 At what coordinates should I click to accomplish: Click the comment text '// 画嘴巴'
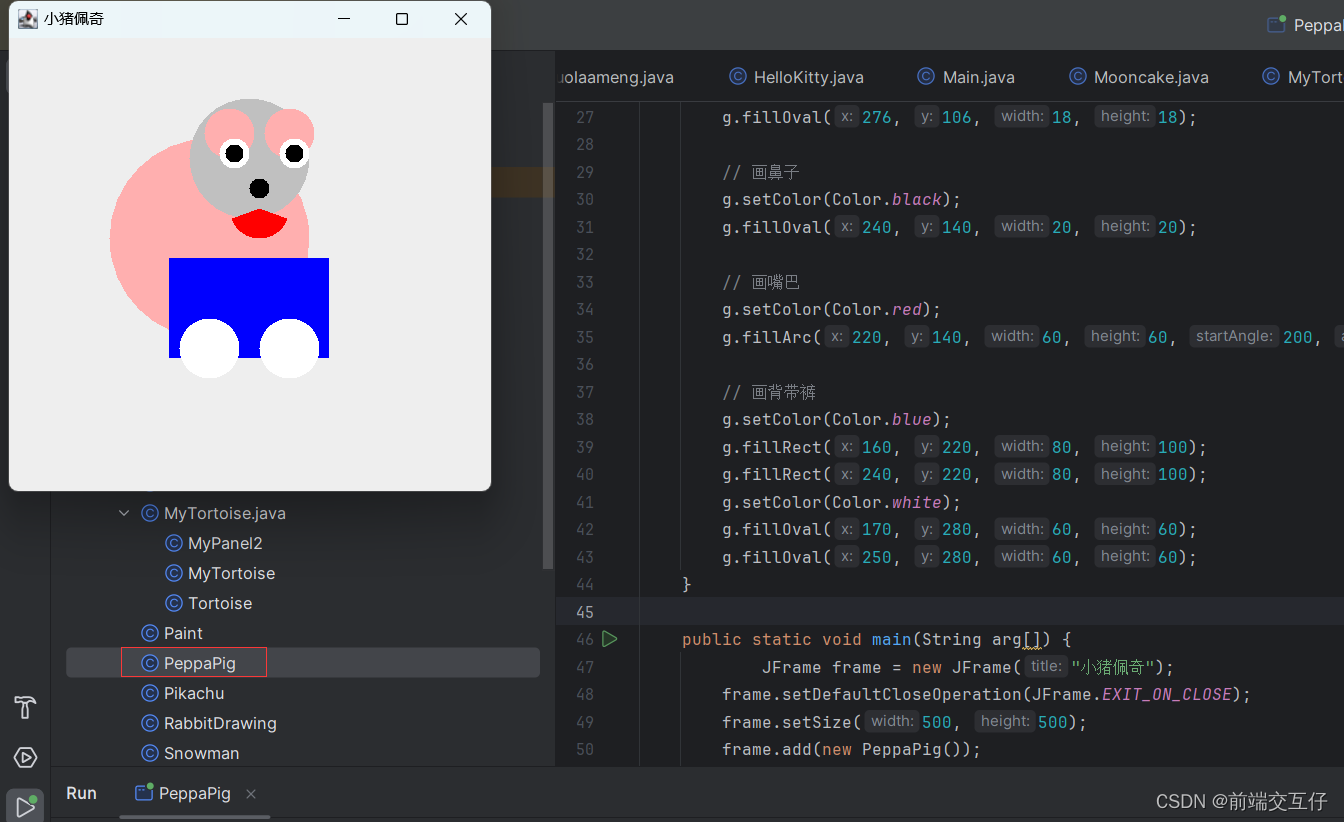pyautogui.click(x=761, y=282)
